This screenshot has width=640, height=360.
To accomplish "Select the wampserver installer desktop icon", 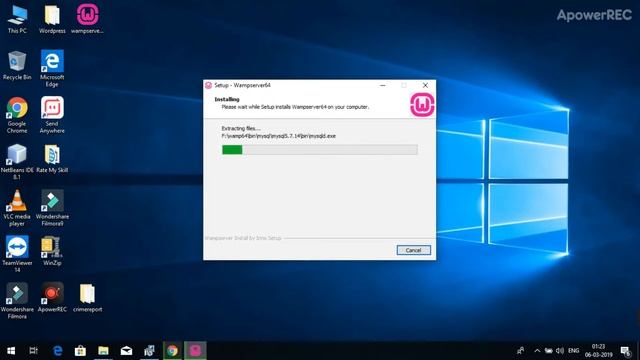I will pos(87,19).
